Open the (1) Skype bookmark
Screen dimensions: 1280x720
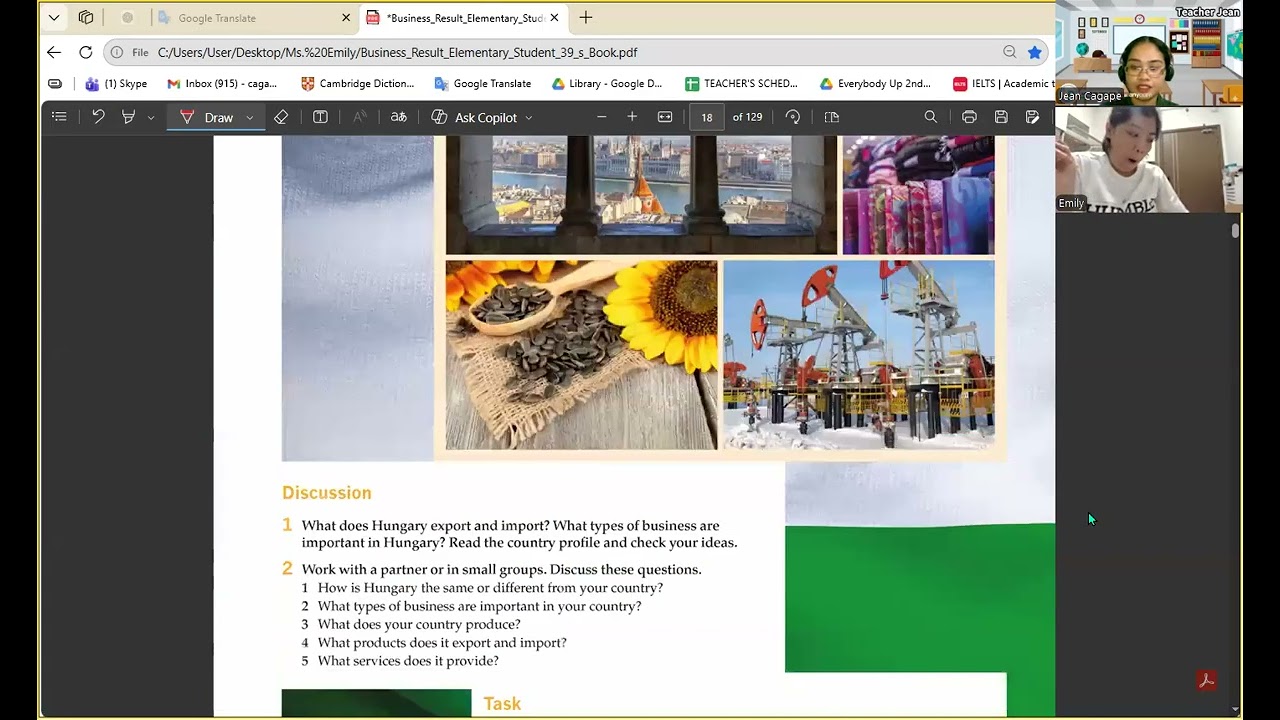pyautogui.click(x=116, y=84)
